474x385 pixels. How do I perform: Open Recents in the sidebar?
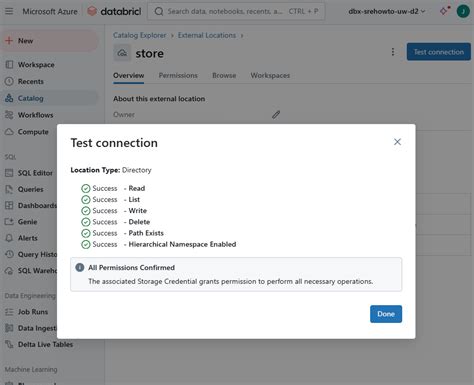[31, 81]
